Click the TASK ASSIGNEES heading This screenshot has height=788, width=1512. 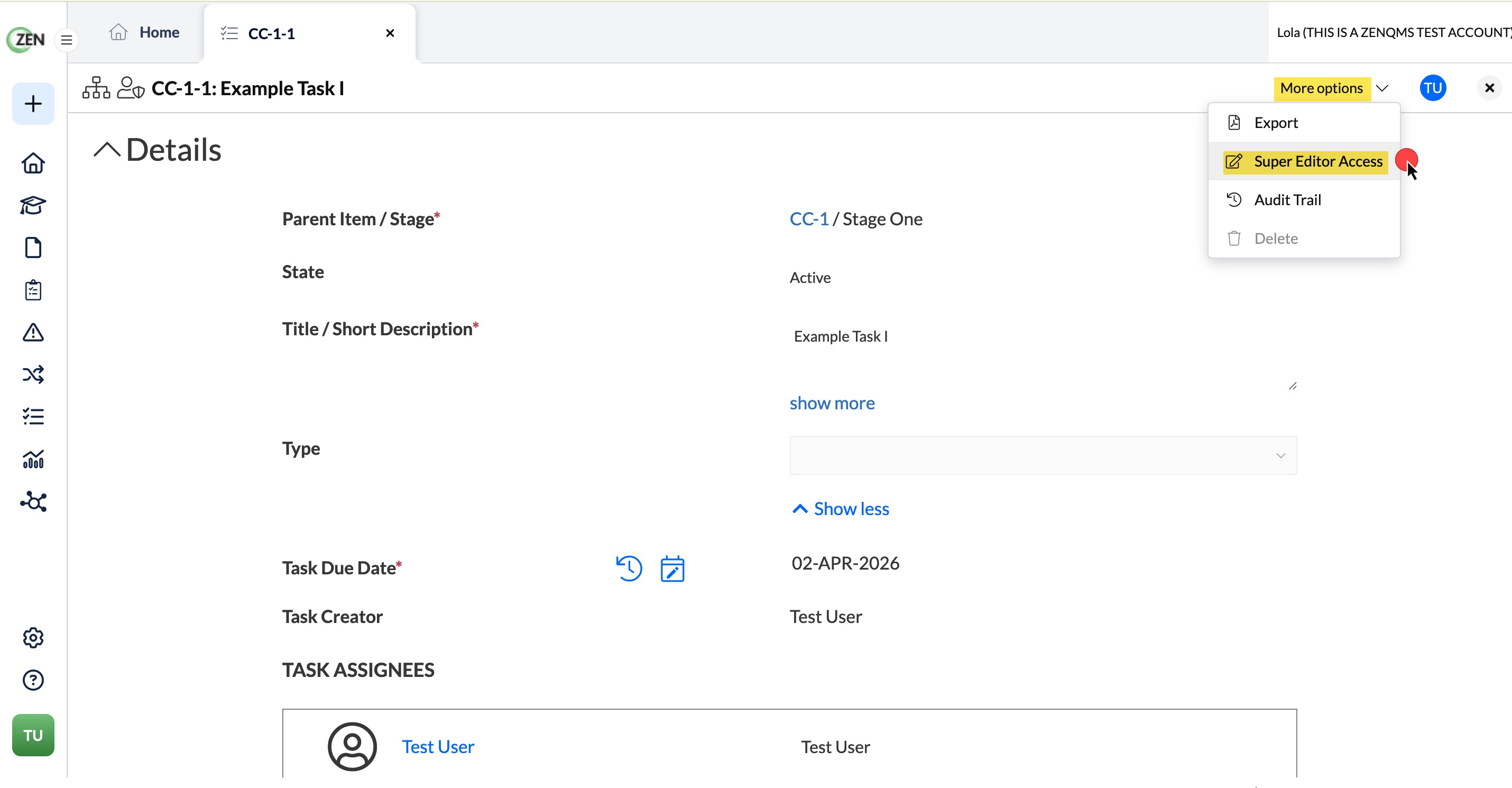[358, 670]
